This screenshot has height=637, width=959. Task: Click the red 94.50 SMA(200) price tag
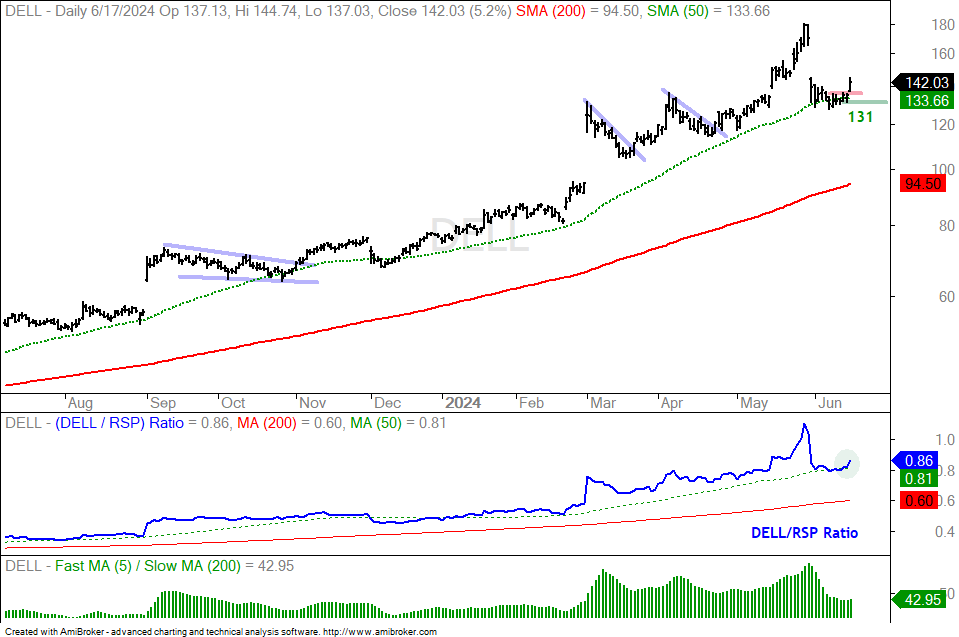923,183
